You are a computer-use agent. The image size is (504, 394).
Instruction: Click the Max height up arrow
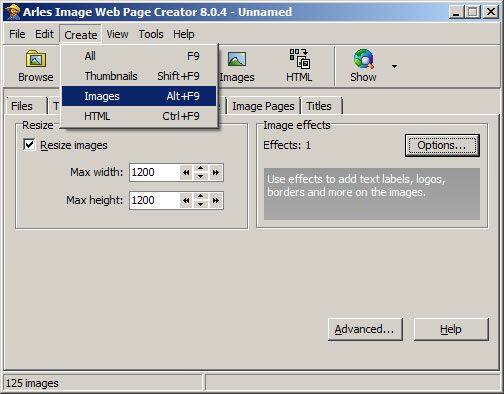point(201,196)
